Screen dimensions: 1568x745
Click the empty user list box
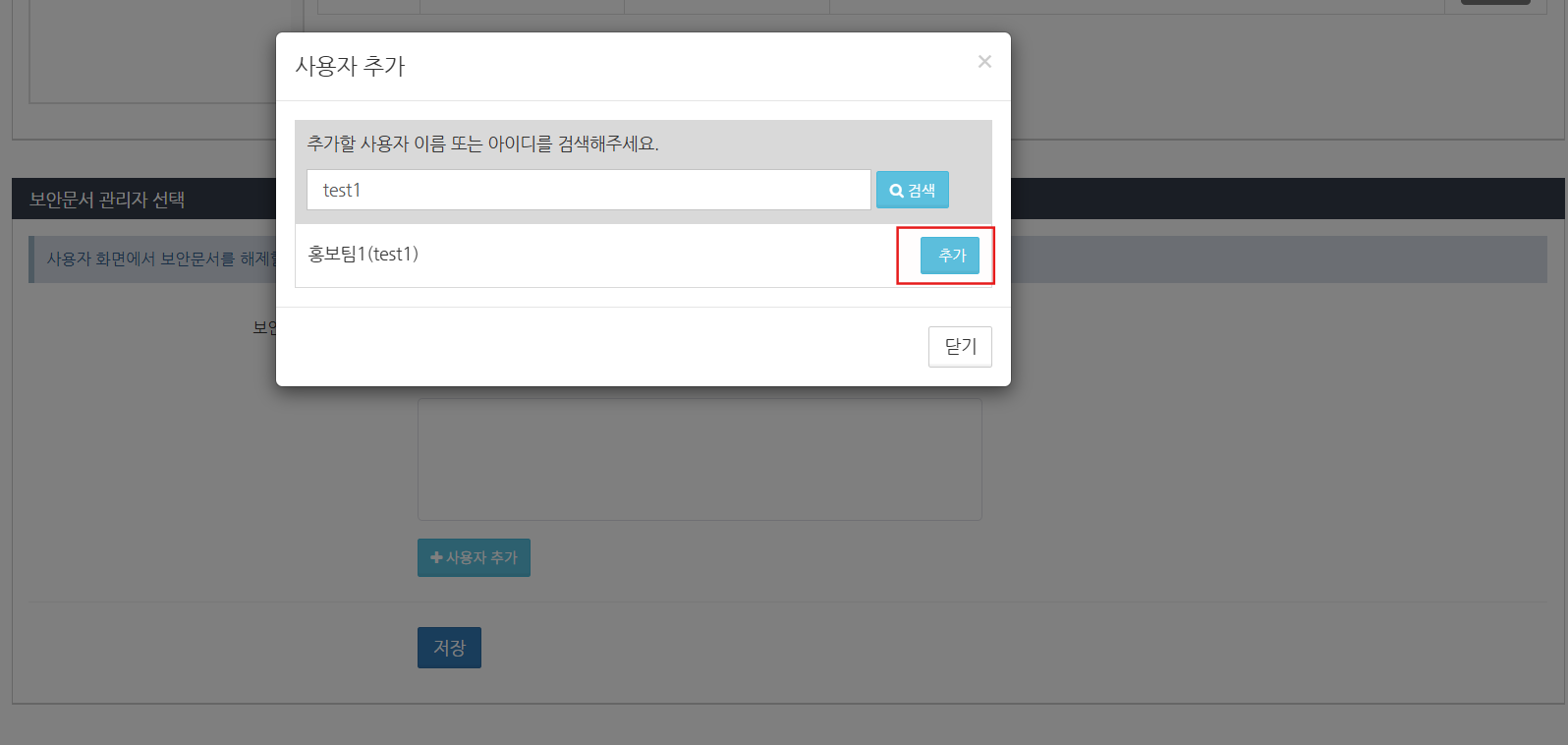pos(700,459)
